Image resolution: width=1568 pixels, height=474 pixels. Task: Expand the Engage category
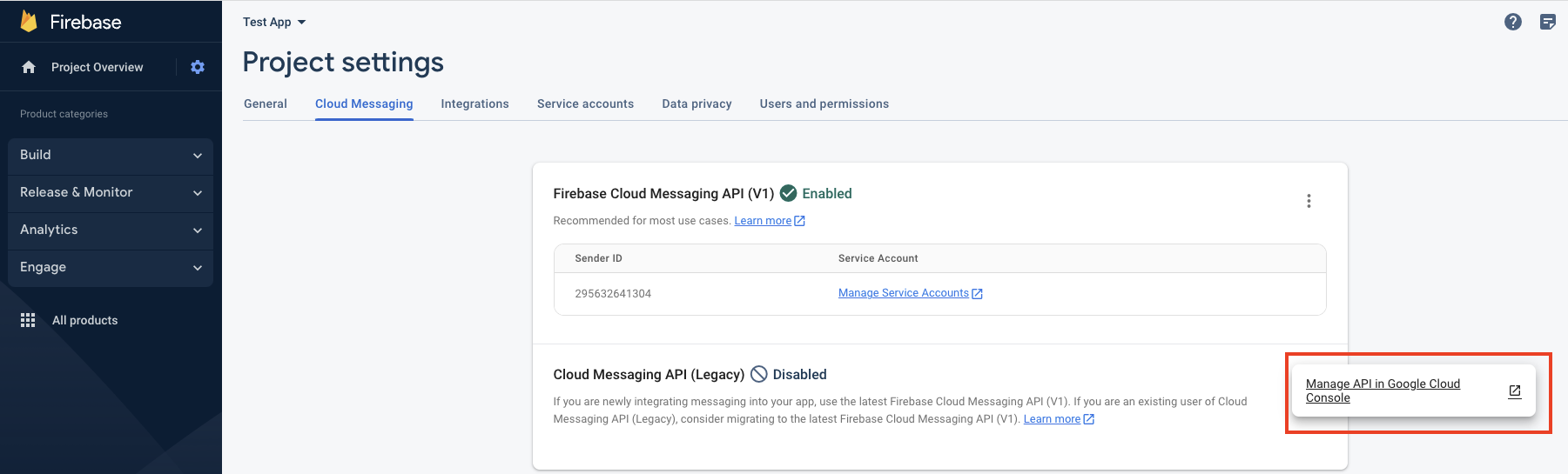tap(111, 267)
